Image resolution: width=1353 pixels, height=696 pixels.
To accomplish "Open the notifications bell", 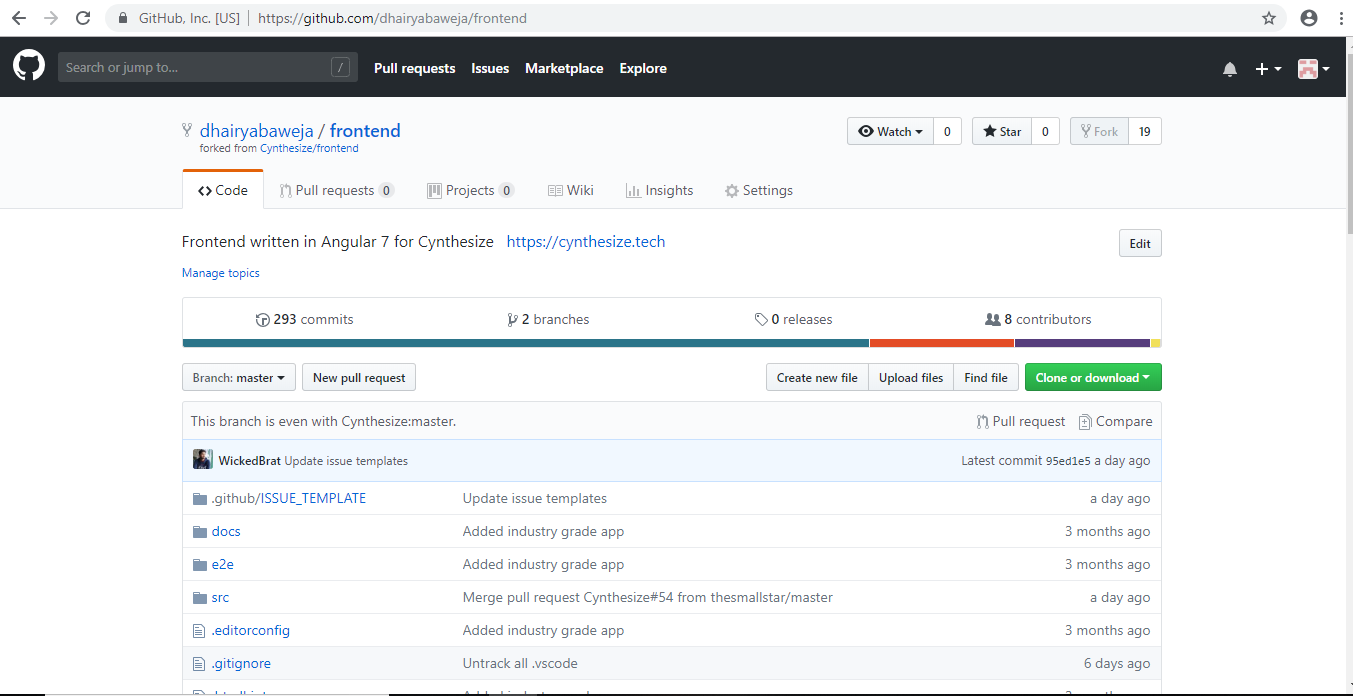I will point(1230,69).
